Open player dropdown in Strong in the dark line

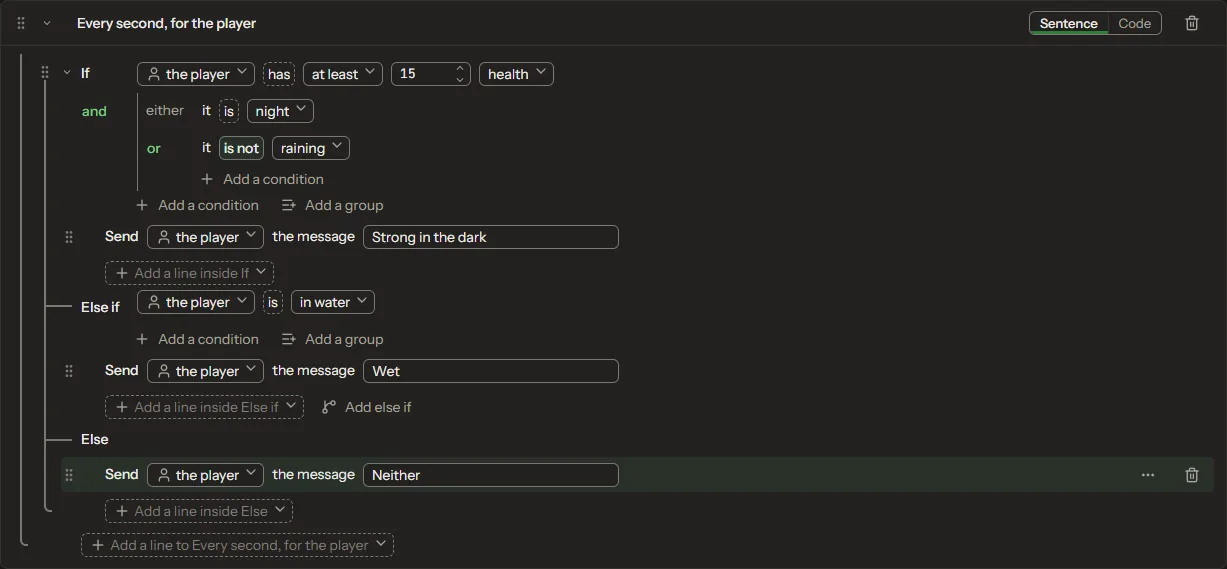pos(205,237)
